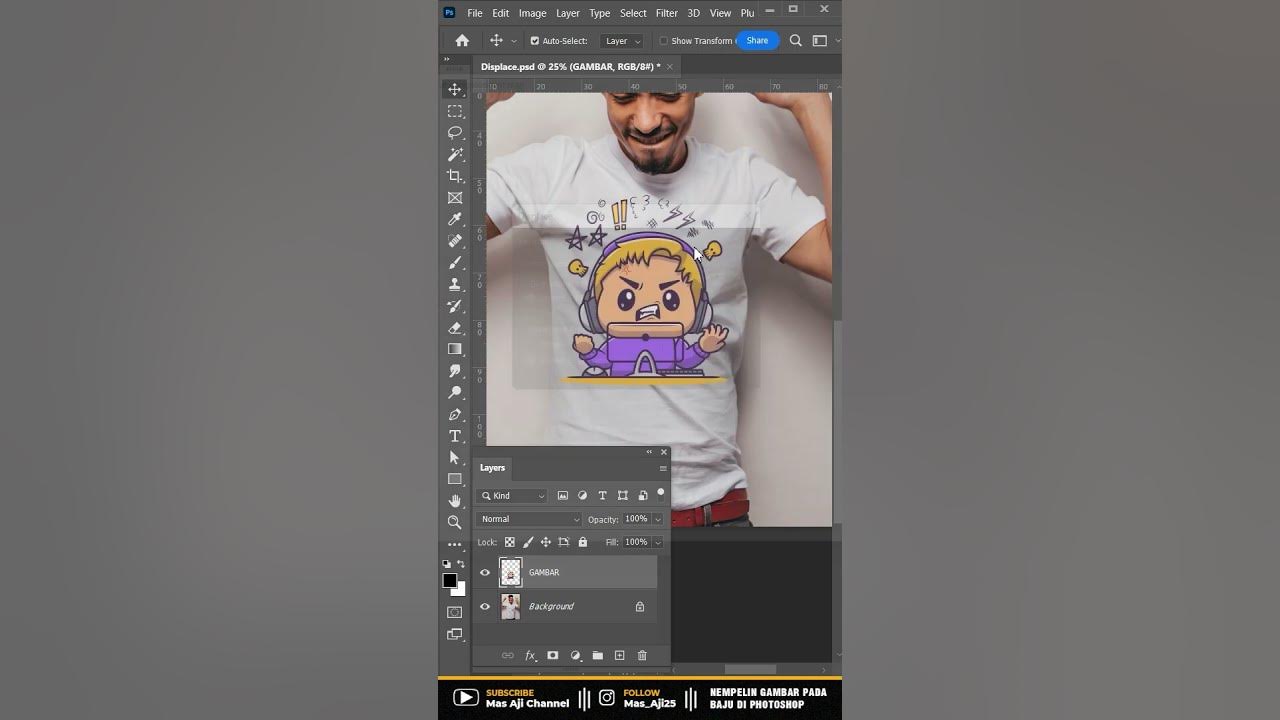Select the Smudge tool
The width and height of the screenshot is (1280, 720).
click(x=455, y=371)
